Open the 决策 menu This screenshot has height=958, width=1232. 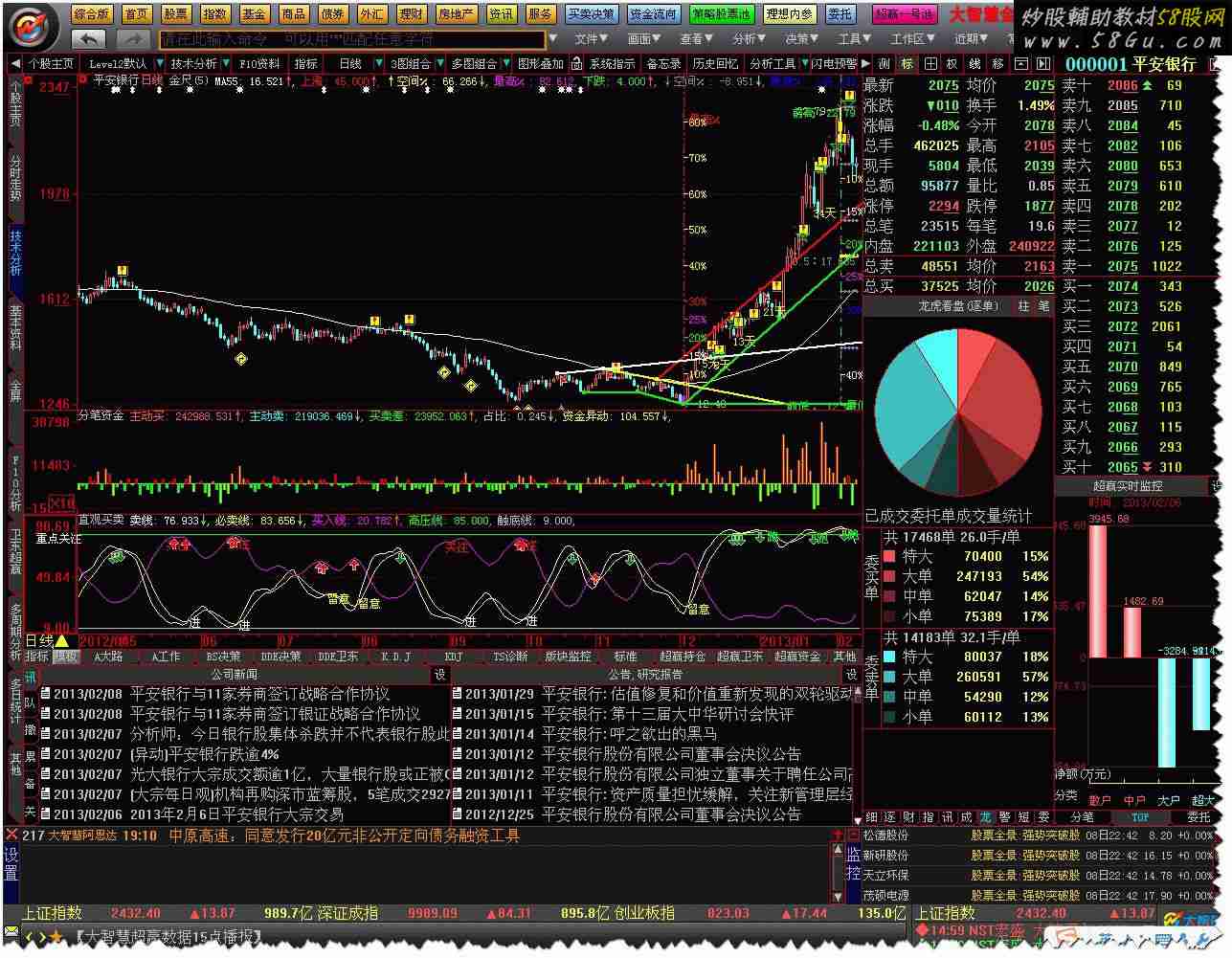point(801,39)
